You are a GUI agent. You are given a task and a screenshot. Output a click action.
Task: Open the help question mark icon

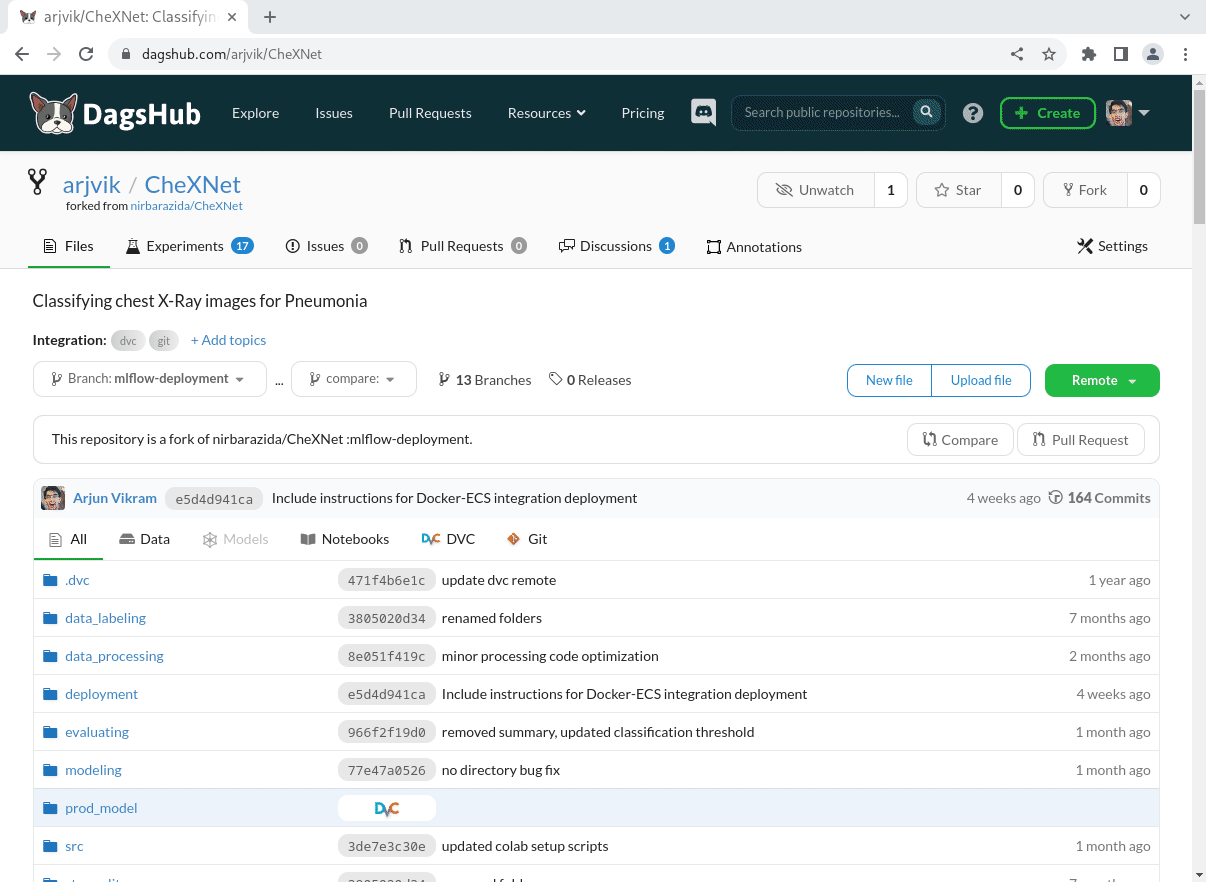[973, 113]
